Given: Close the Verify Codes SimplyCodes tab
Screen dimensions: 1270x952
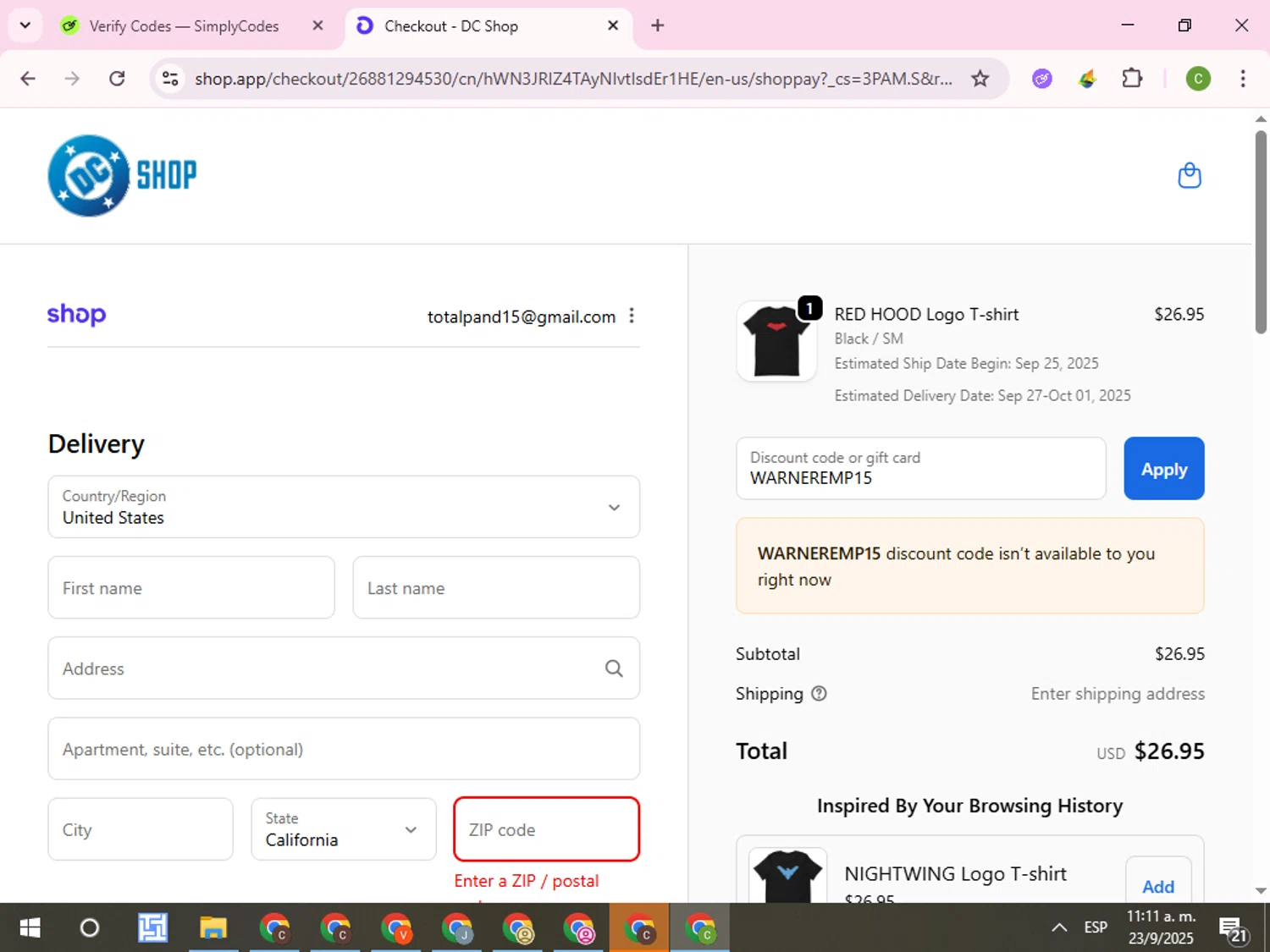Looking at the screenshot, I should tap(317, 25).
